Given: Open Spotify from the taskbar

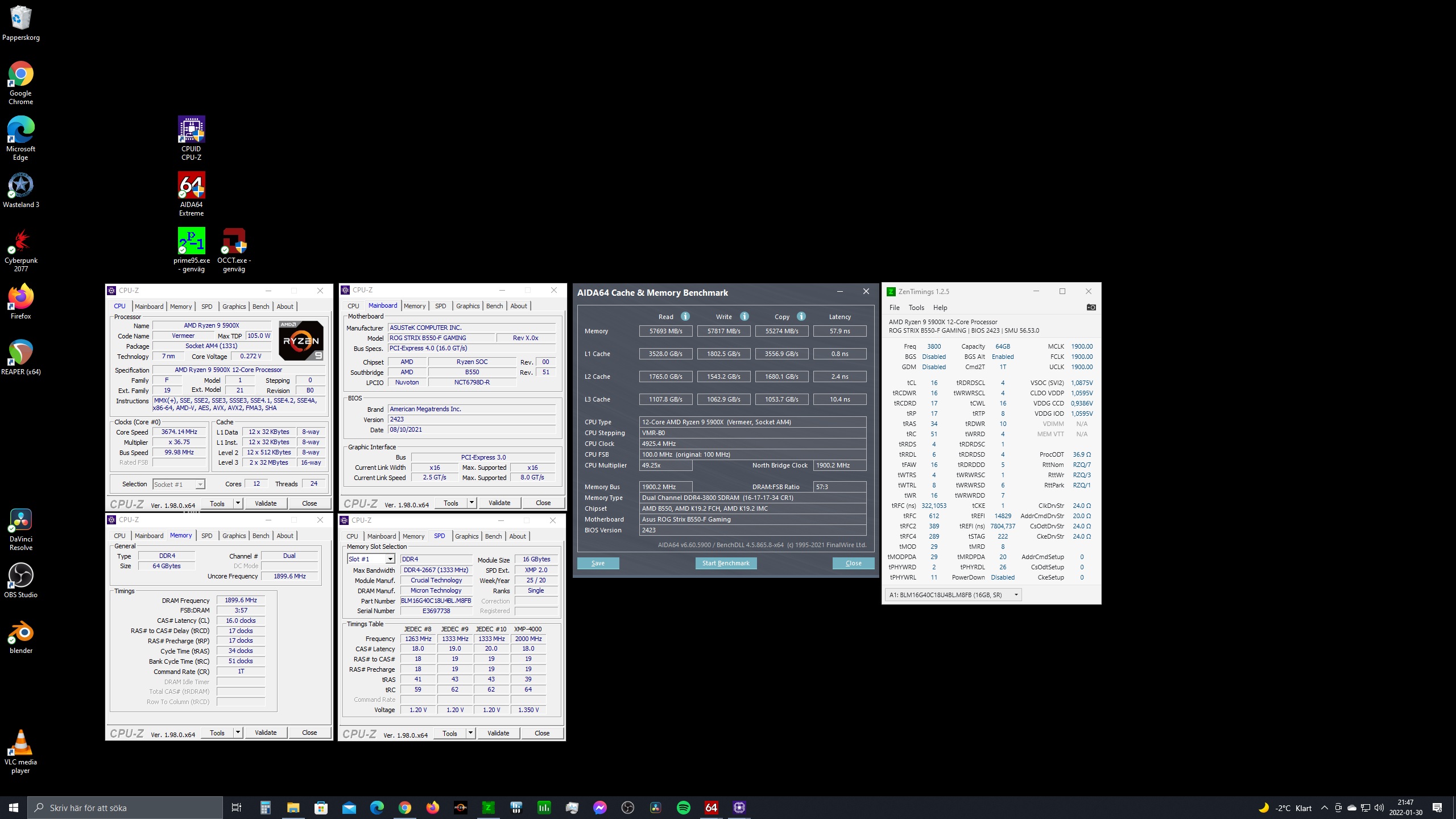Looking at the screenshot, I should (684, 808).
